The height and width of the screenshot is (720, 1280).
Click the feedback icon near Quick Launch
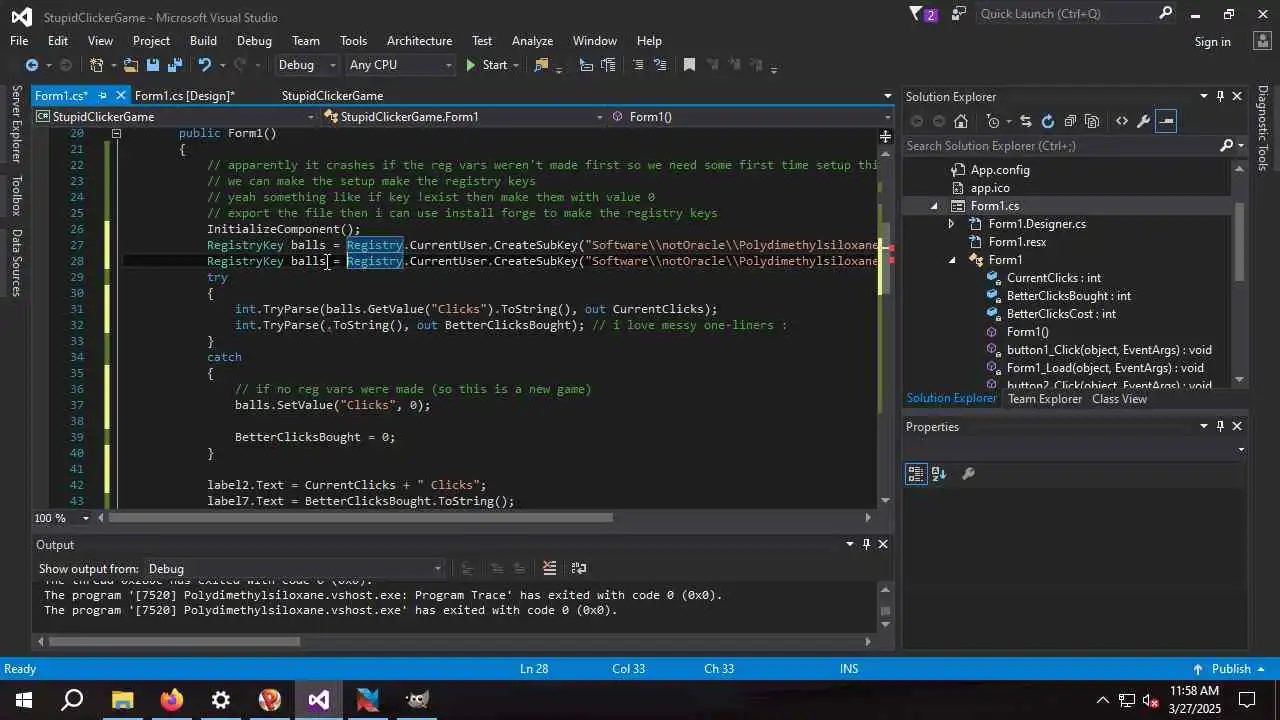(x=959, y=14)
